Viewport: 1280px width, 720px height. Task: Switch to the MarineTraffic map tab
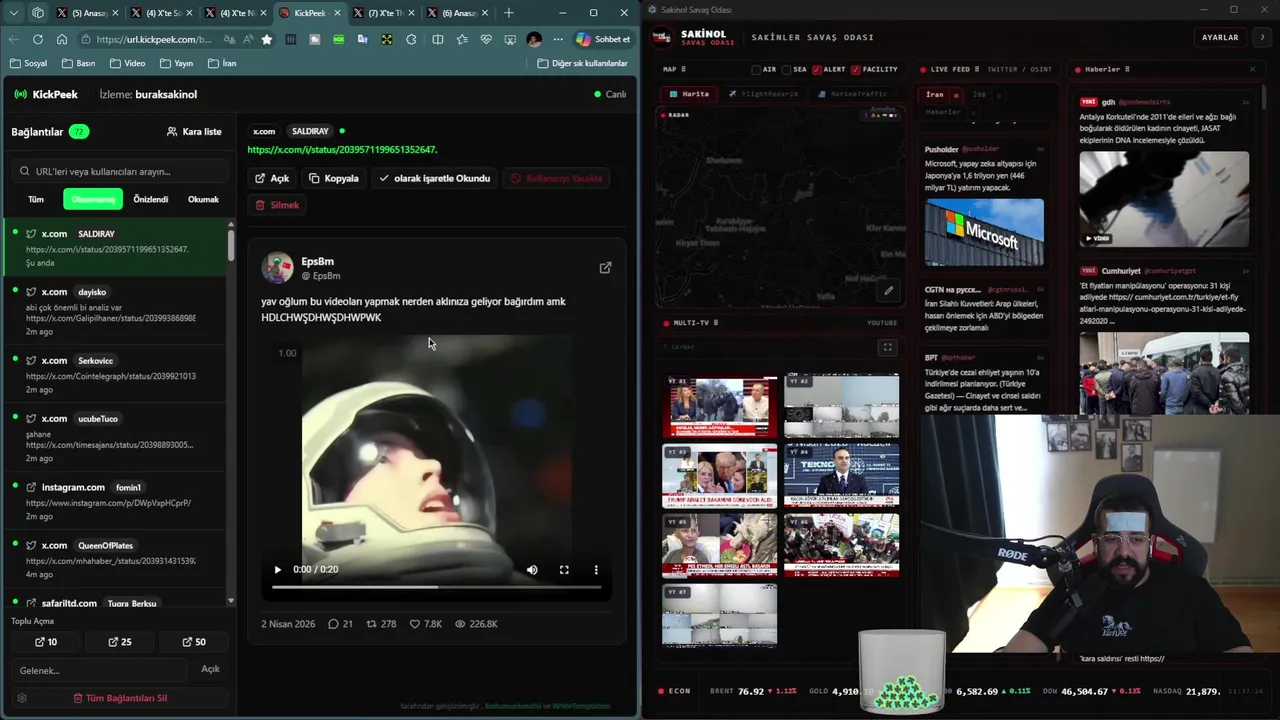(x=853, y=94)
